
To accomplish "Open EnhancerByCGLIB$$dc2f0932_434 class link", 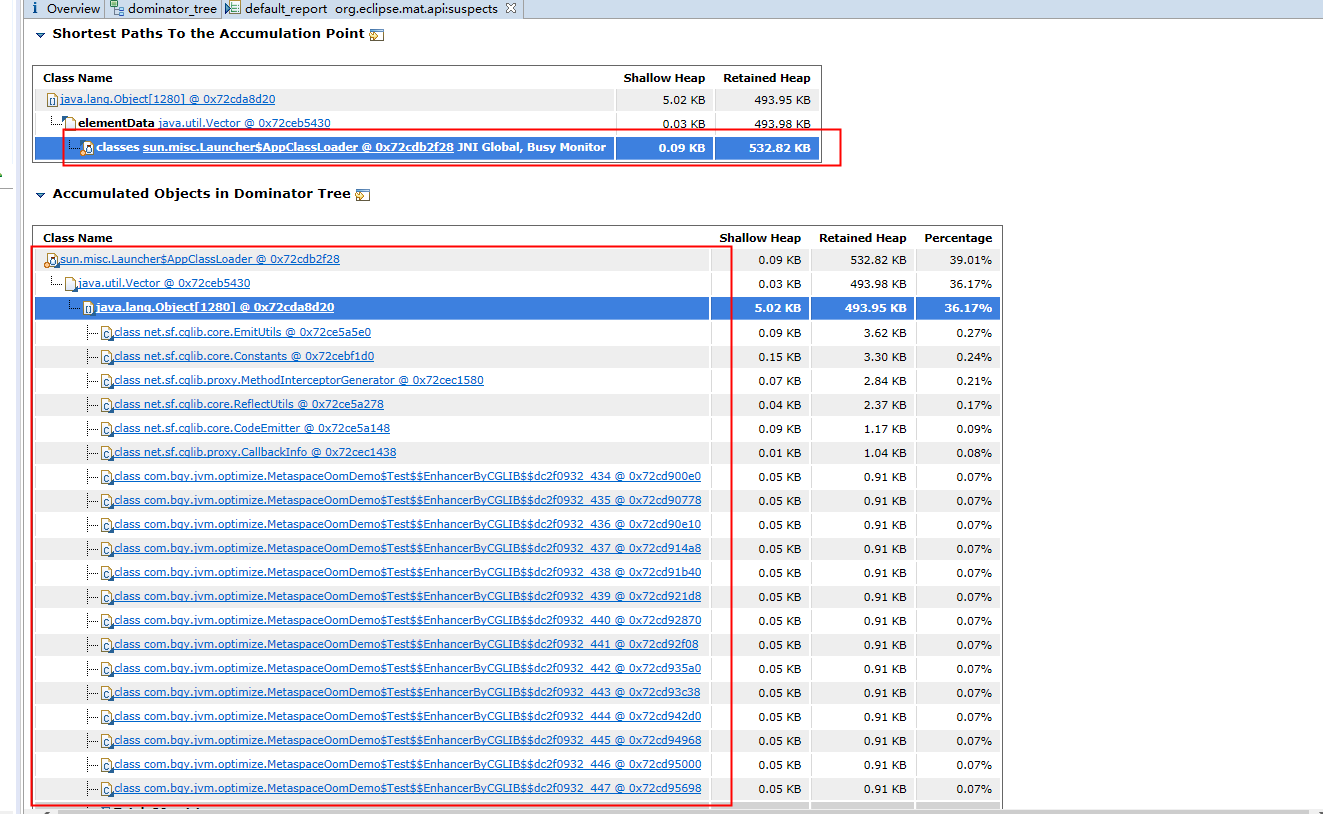I will (408, 476).
